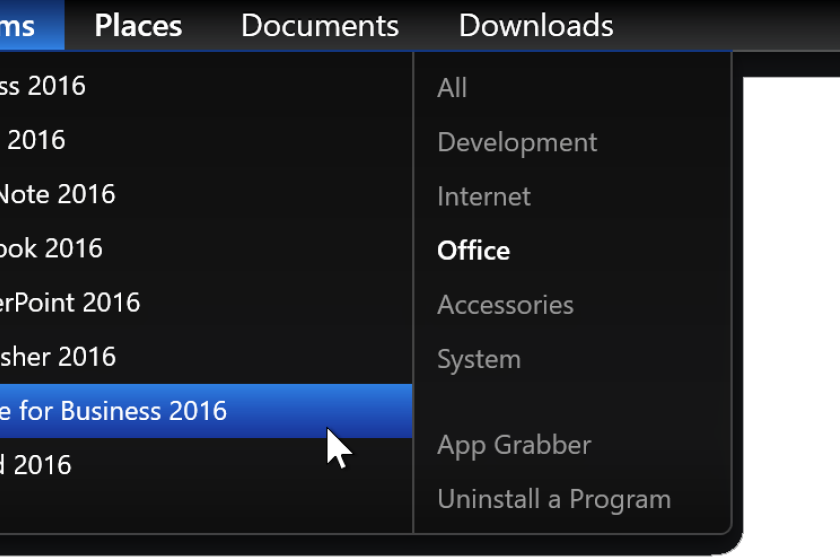The height and width of the screenshot is (560, 840).
Task: Launch the entry ending 'ss 2016'
Action: (206, 86)
